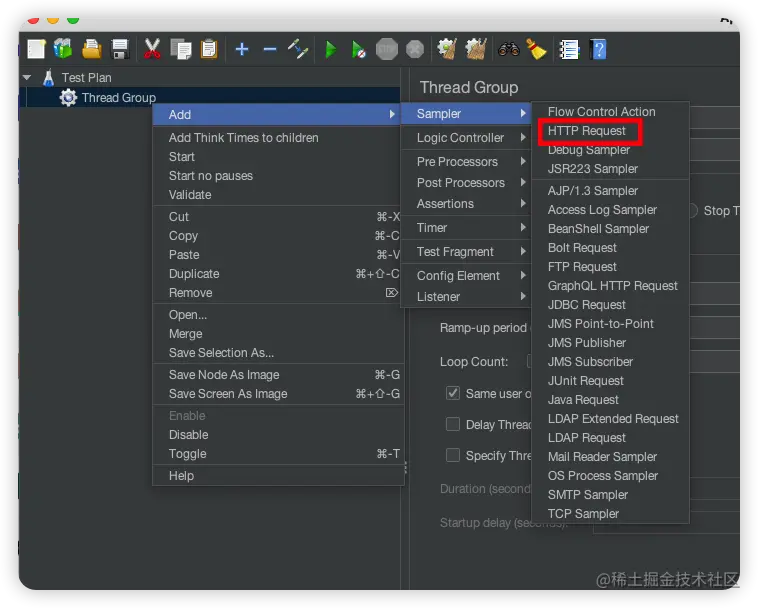Click the Cut scissors icon
Viewport: 758px width, 608px height.
pyautogui.click(x=152, y=49)
